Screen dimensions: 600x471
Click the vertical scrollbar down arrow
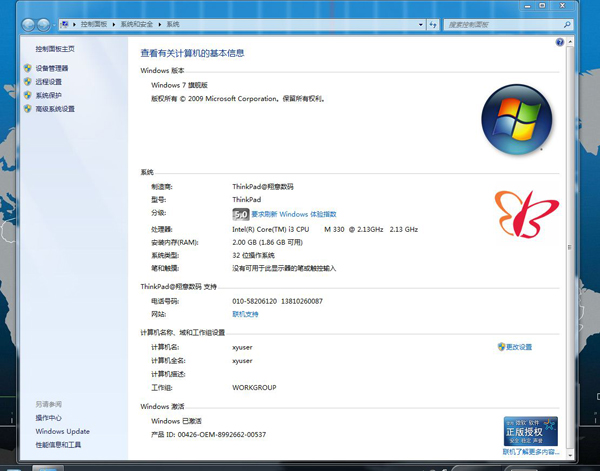pos(570,455)
